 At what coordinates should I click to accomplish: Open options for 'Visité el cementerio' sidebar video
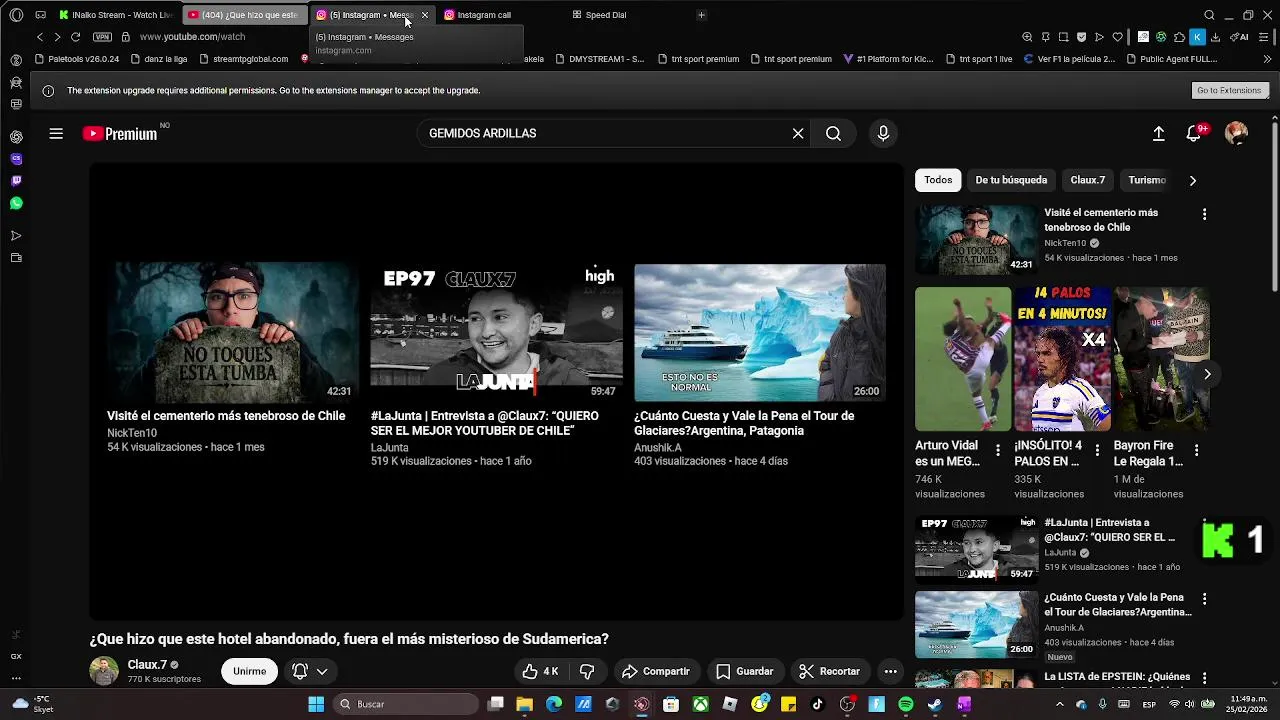click(1204, 214)
